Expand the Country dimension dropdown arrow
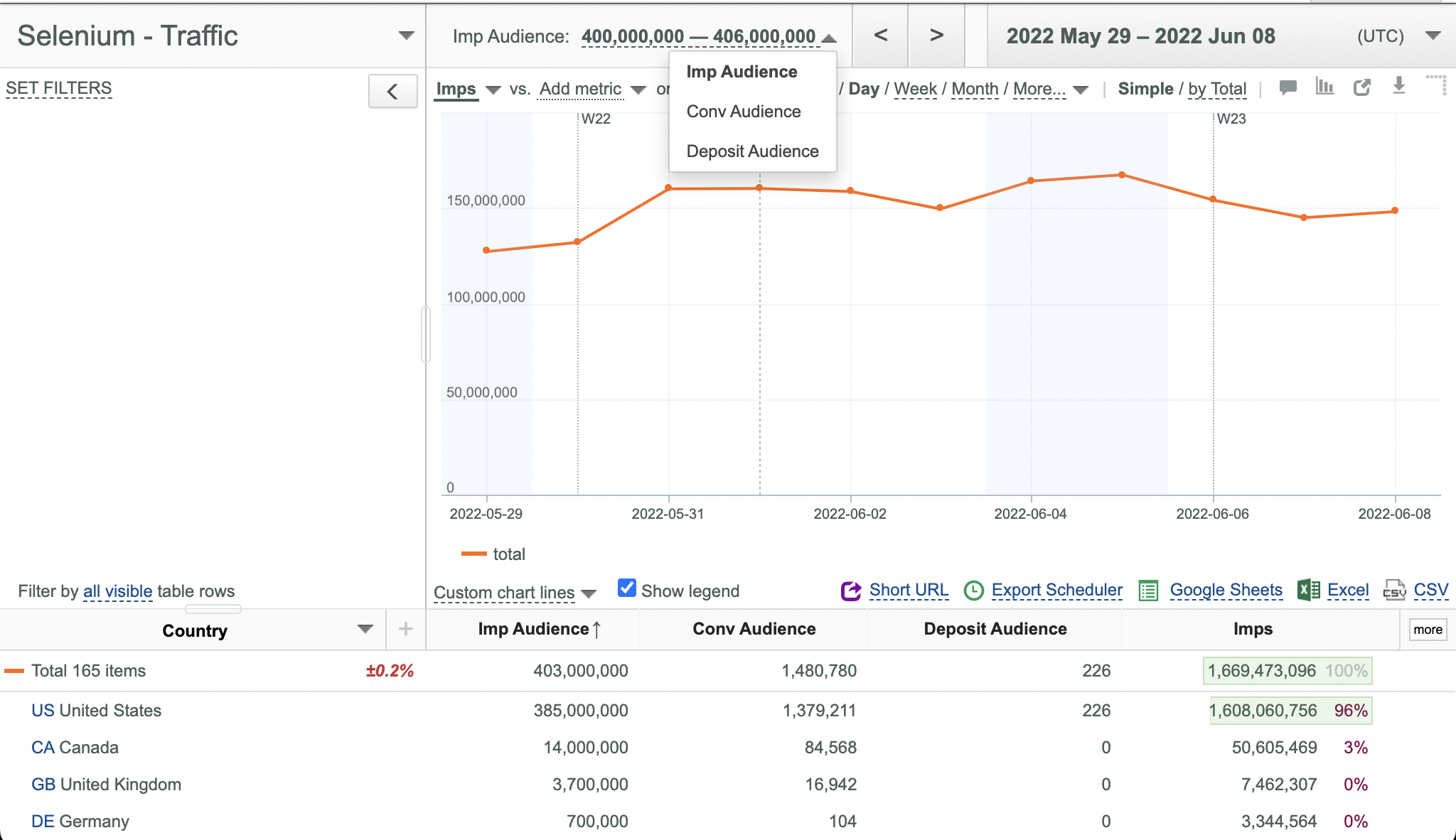This screenshot has height=840, width=1456. pyautogui.click(x=365, y=629)
